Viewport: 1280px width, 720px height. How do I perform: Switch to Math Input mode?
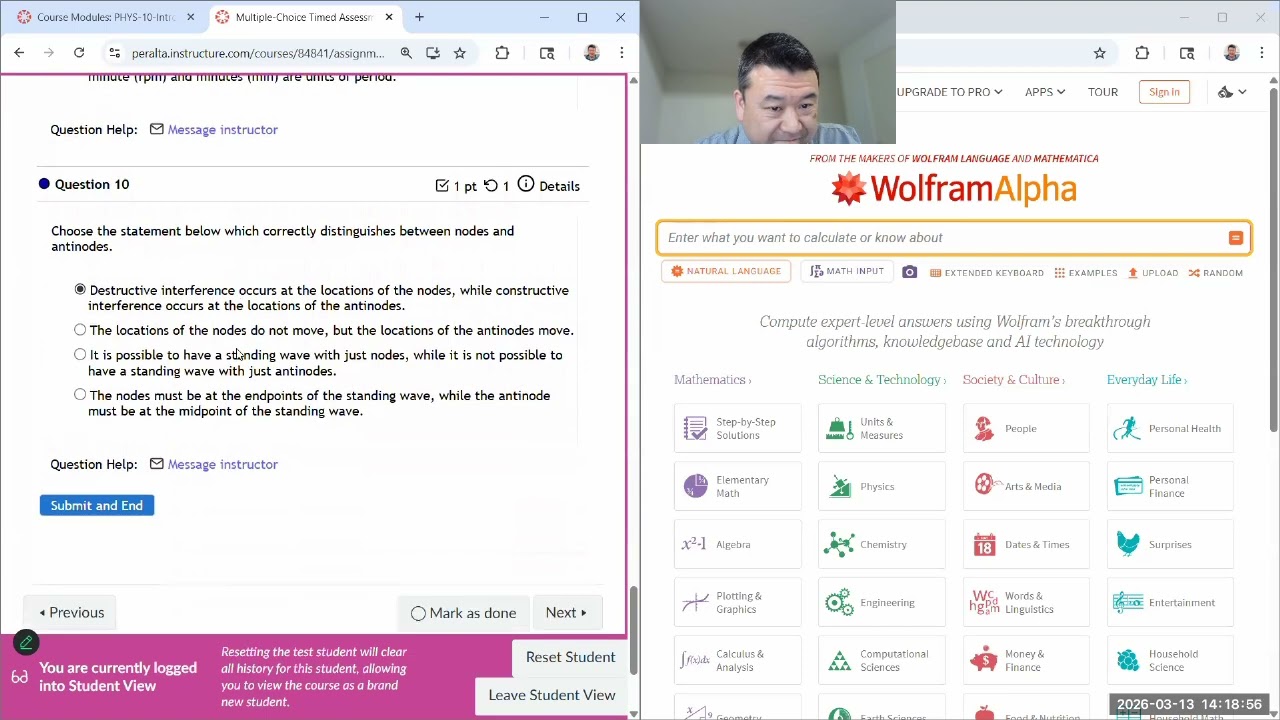point(848,271)
